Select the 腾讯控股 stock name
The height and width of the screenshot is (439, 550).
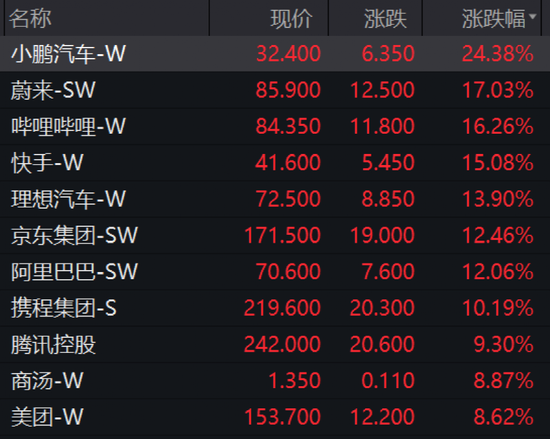tap(53, 344)
